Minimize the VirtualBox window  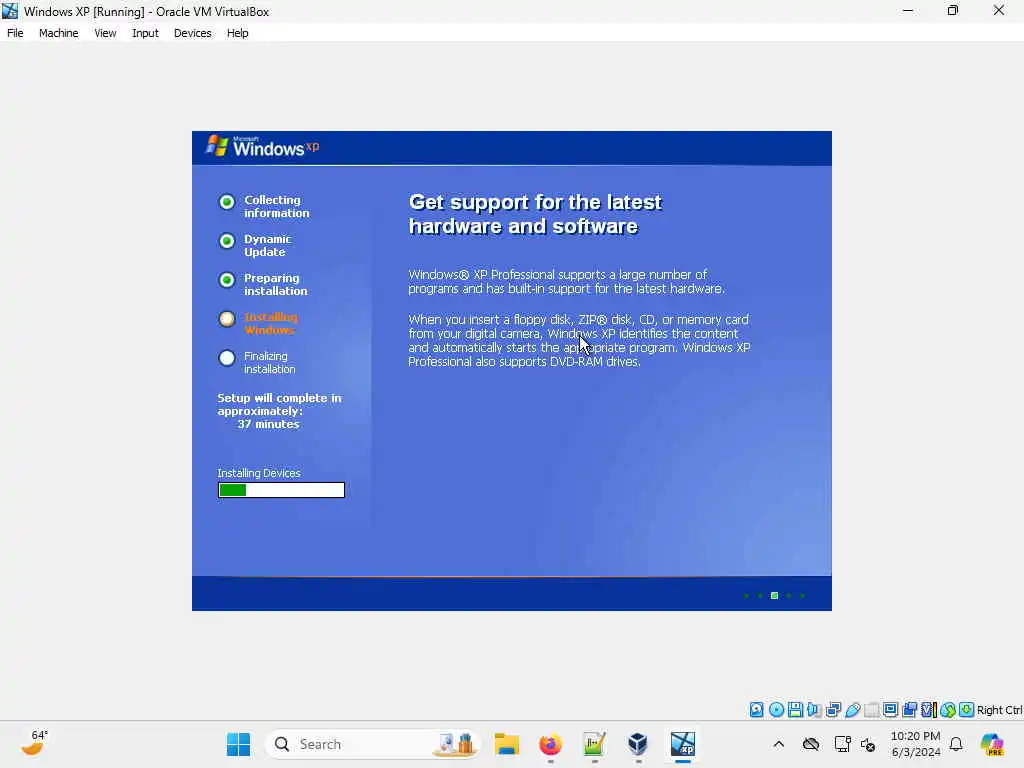[x=908, y=11]
